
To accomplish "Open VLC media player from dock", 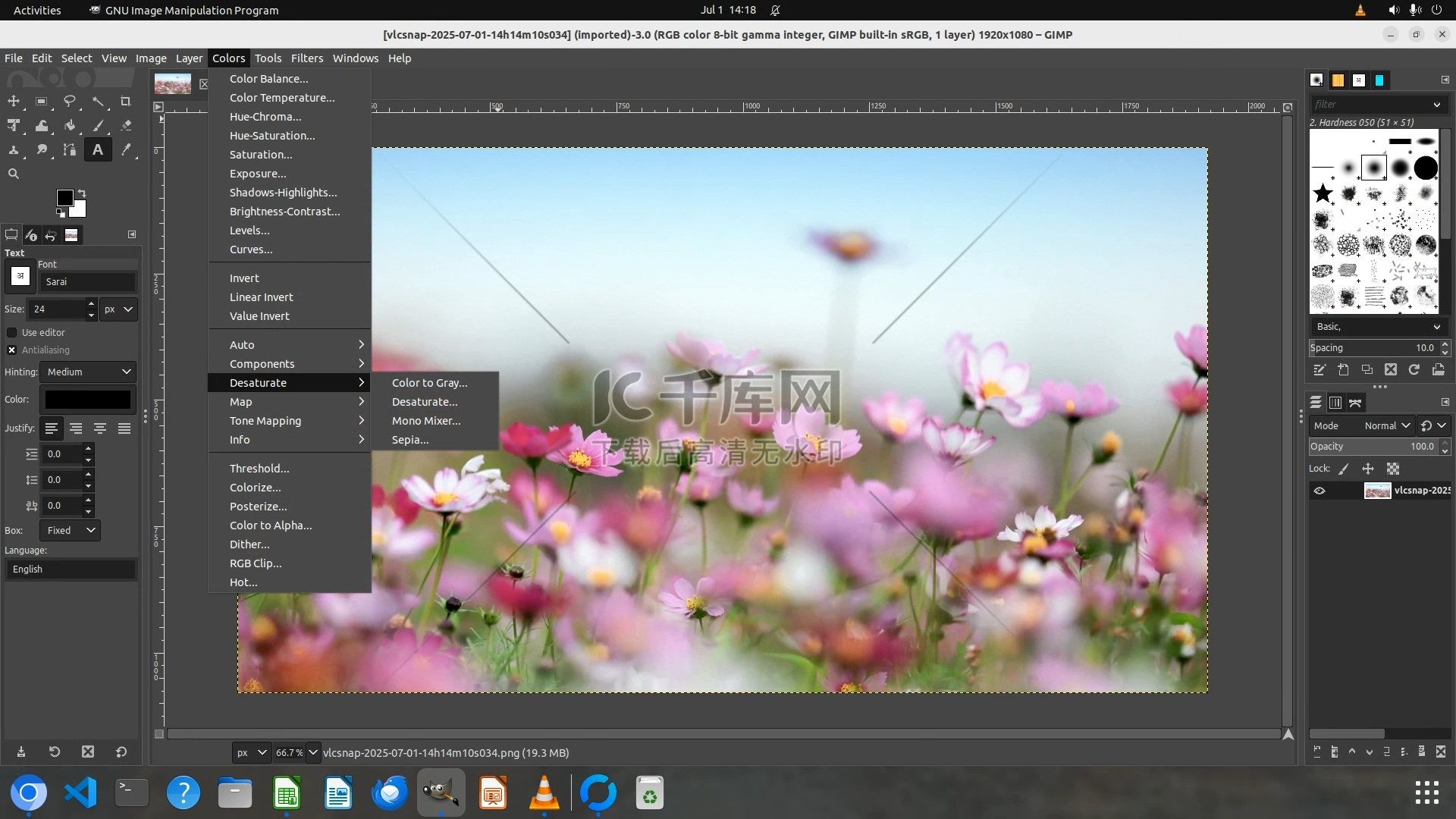I will (x=544, y=793).
